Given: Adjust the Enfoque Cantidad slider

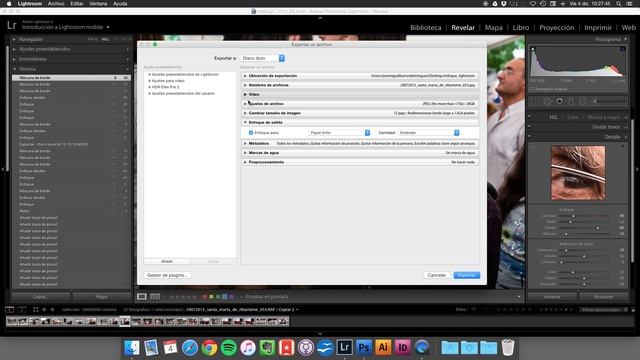Looking at the screenshot, I should [573, 216].
